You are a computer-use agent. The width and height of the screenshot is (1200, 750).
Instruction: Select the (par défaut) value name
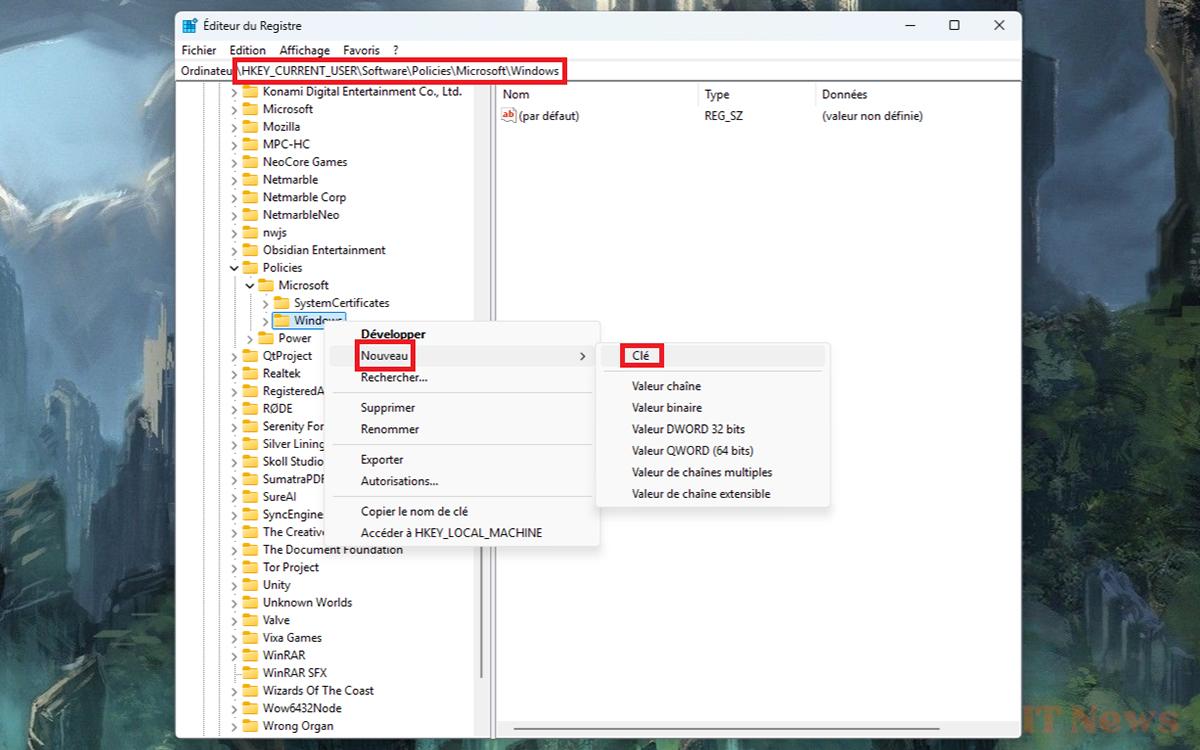(549, 116)
